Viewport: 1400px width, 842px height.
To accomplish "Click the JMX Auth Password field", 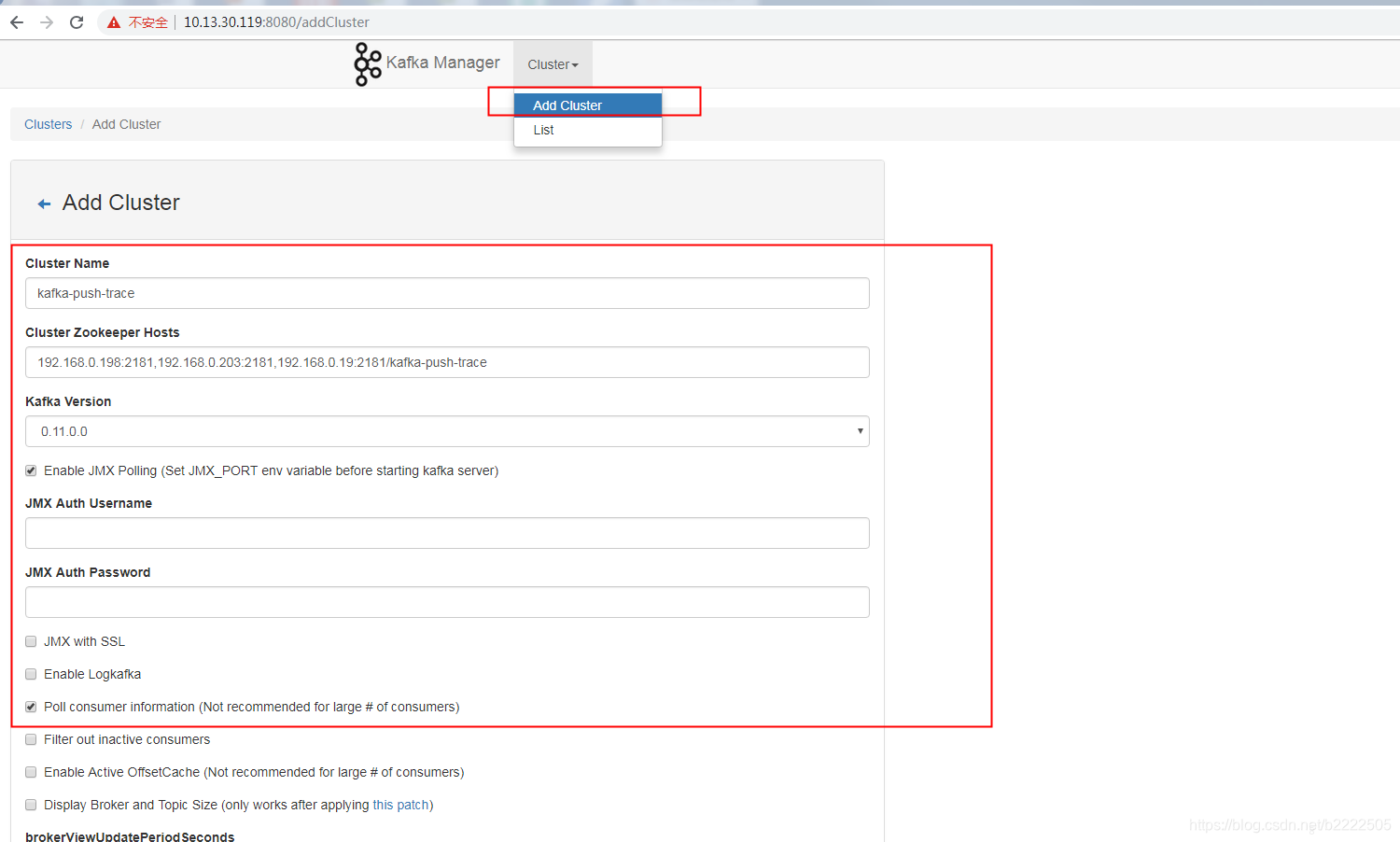I will tap(447, 602).
